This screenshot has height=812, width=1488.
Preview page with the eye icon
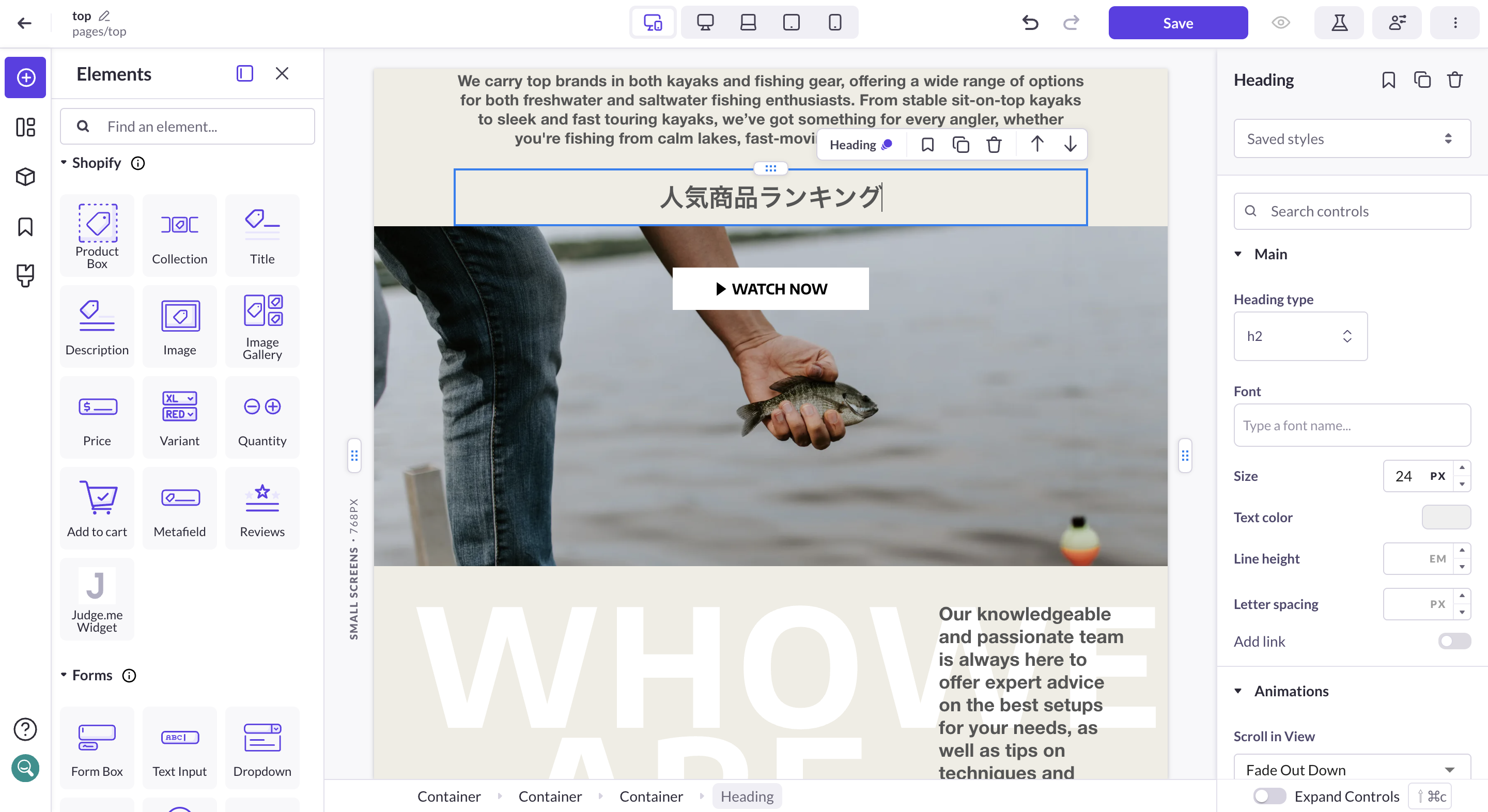point(1281,23)
